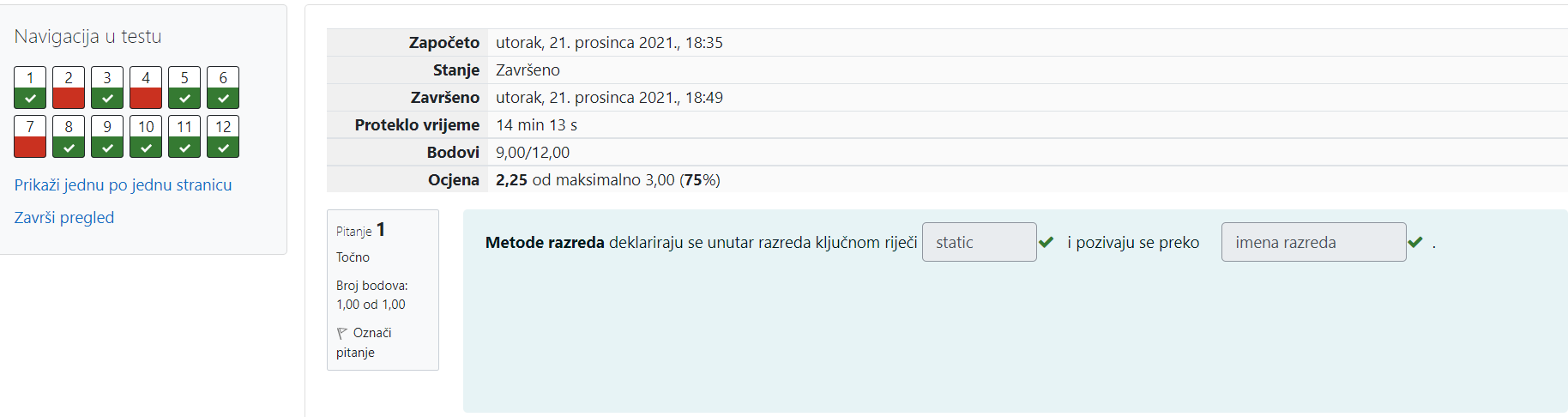This screenshot has width=1568, height=417.
Task: Go to question 1 in quiz navigation
Action: tap(30, 88)
